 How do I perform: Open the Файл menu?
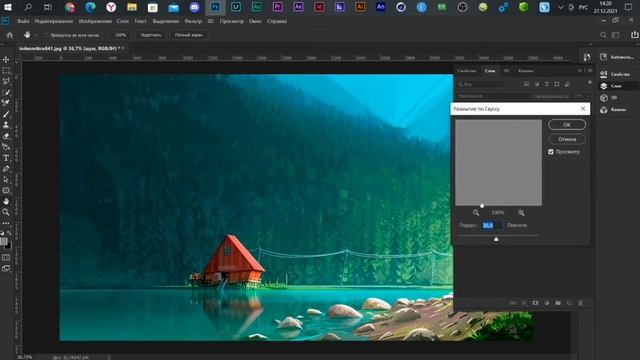tap(23, 21)
